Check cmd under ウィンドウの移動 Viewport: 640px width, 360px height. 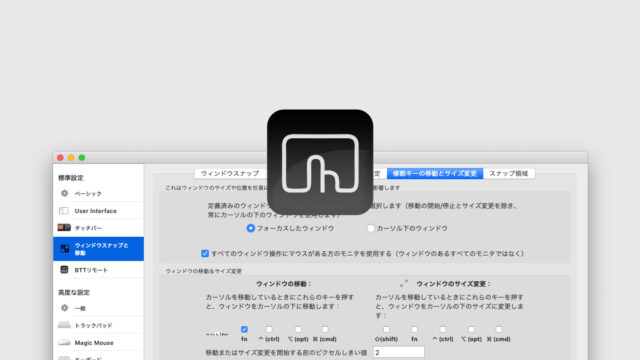click(325, 329)
